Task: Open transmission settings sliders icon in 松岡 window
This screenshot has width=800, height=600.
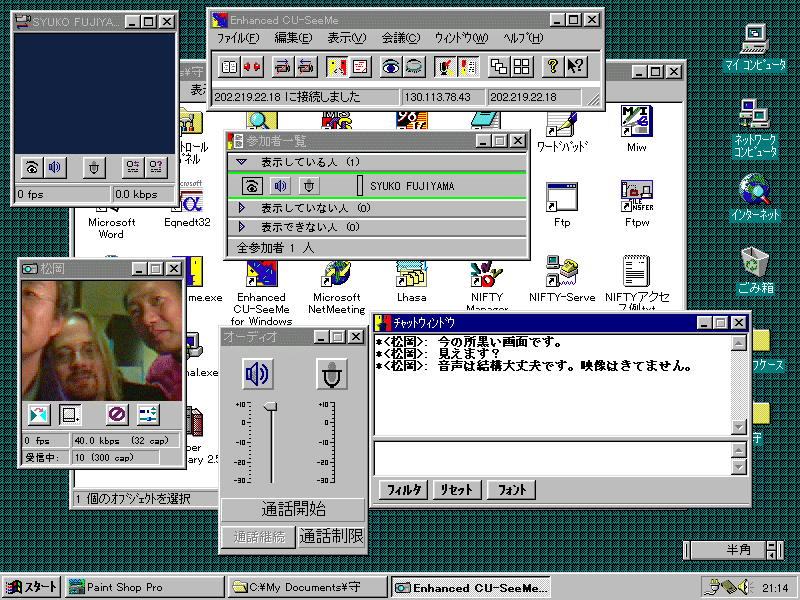Action: pos(148,415)
